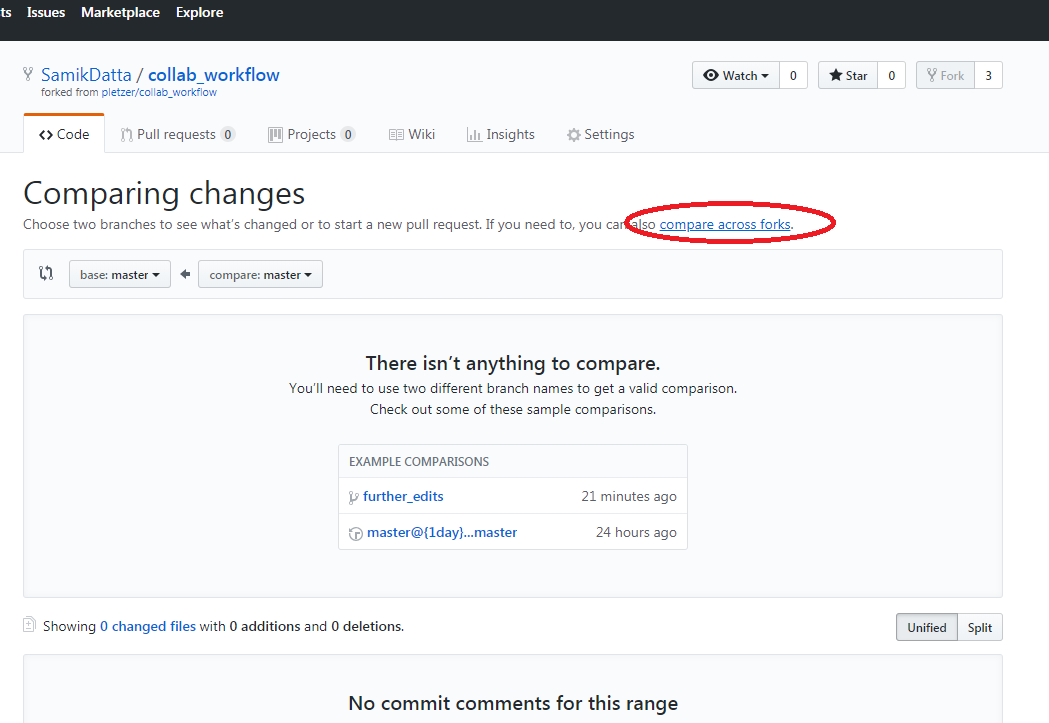Open the base: master branch dropdown
Image resolution: width=1049 pixels, height=723 pixels.
click(x=120, y=274)
